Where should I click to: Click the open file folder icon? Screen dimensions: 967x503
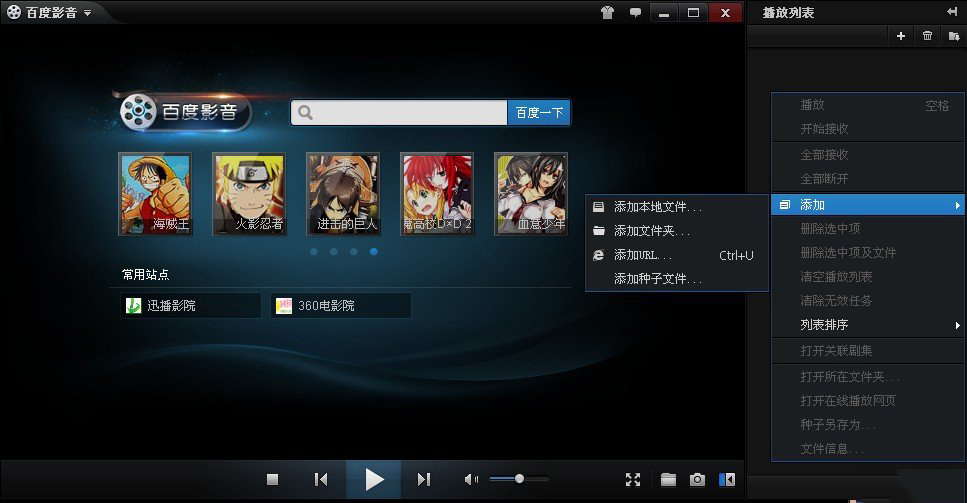pos(668,480)
